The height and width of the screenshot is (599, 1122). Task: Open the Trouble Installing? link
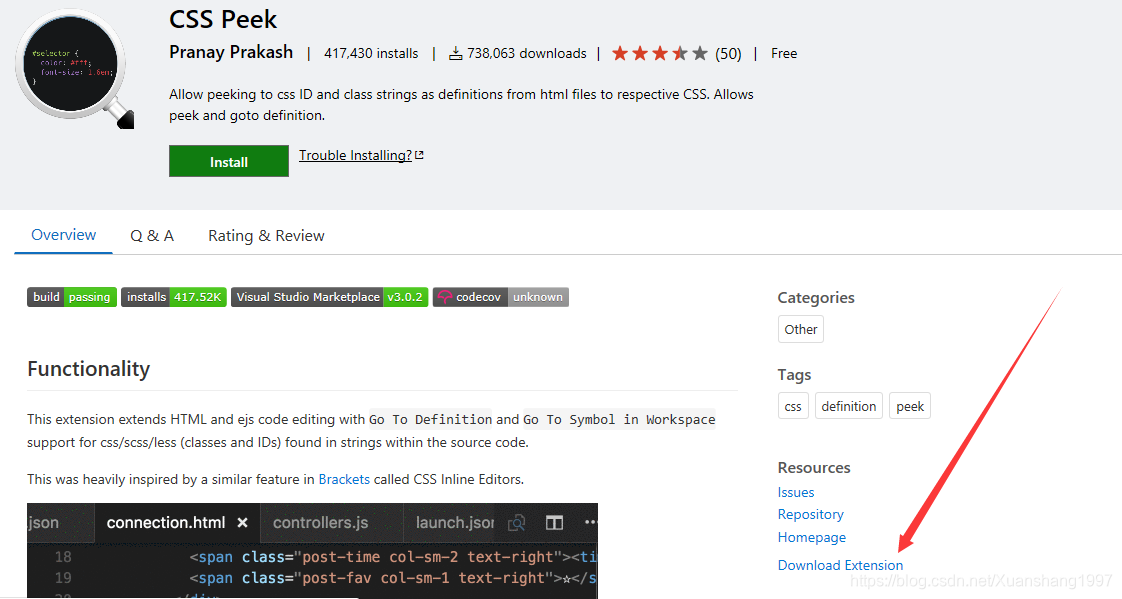(x=356, y=155)
